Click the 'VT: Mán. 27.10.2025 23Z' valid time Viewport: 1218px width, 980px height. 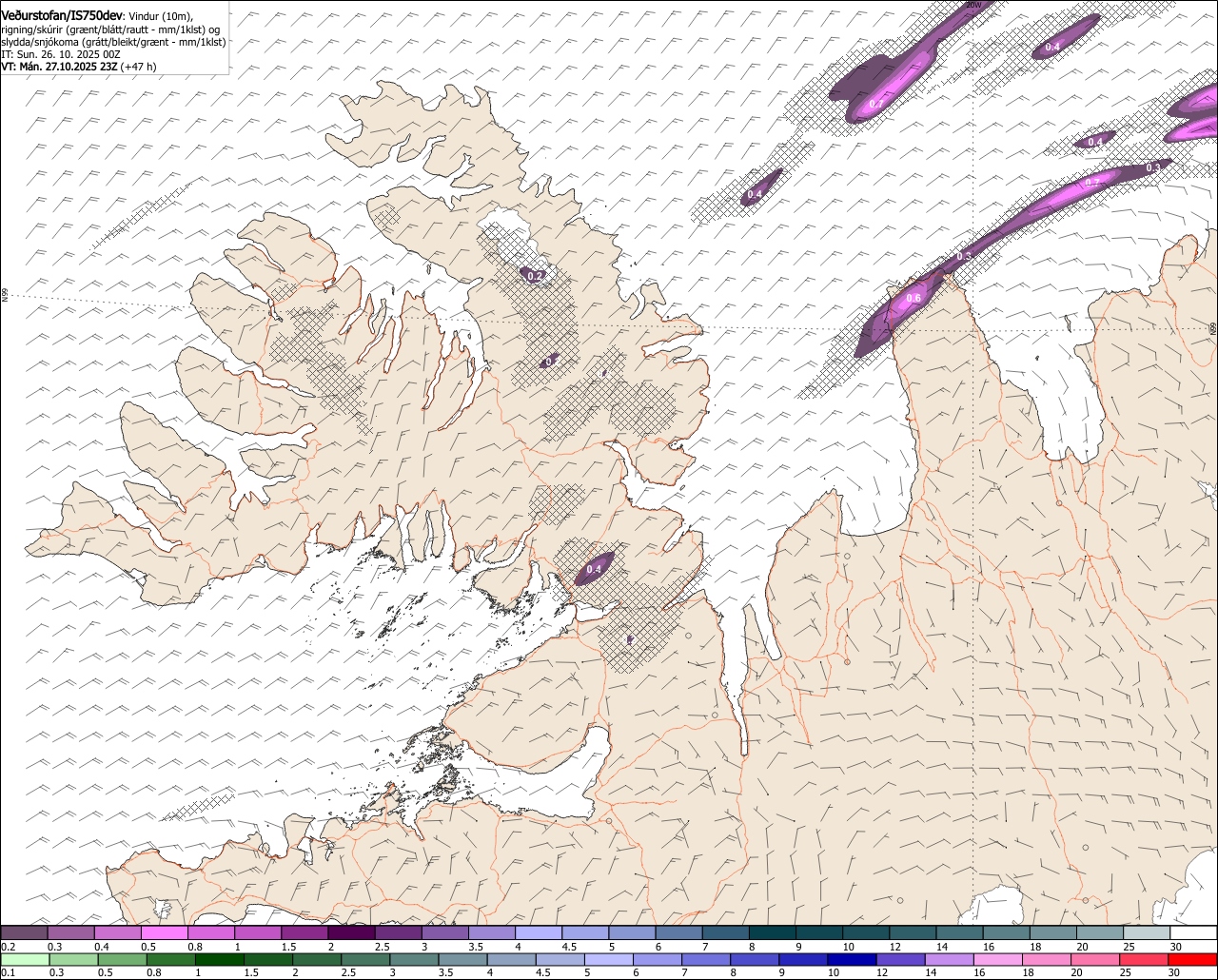click(x=59, y=67)
